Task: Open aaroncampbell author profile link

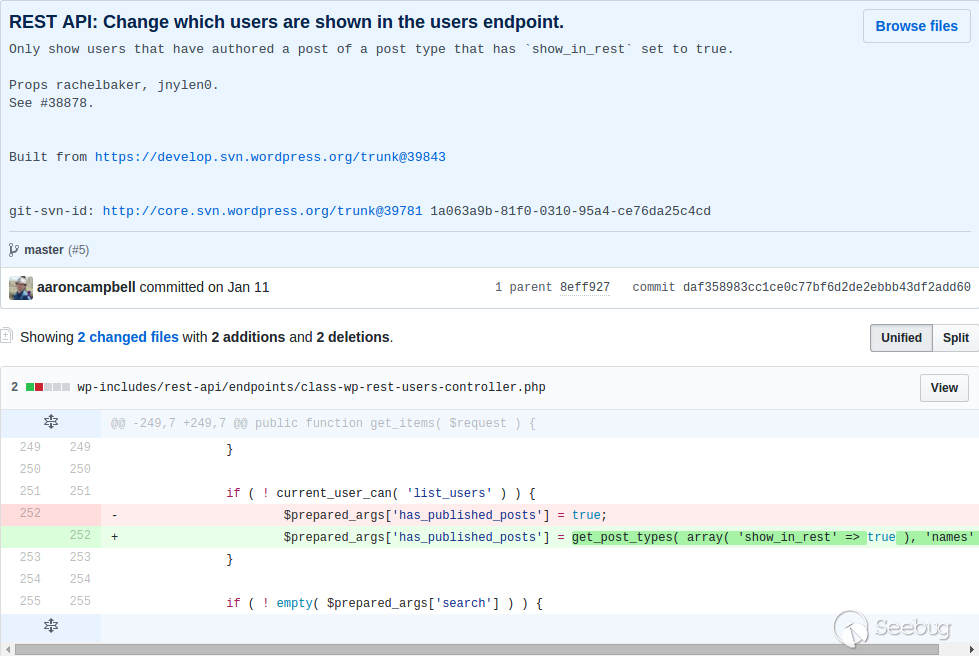Action: [86, 287]
